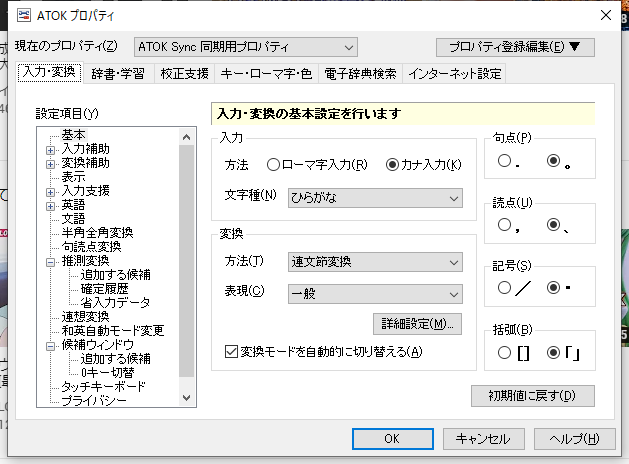The height and width of the screenshot is (464, 629).
Task: Click the settings tree scrollbar thumb
Action: tap(187, 261)
